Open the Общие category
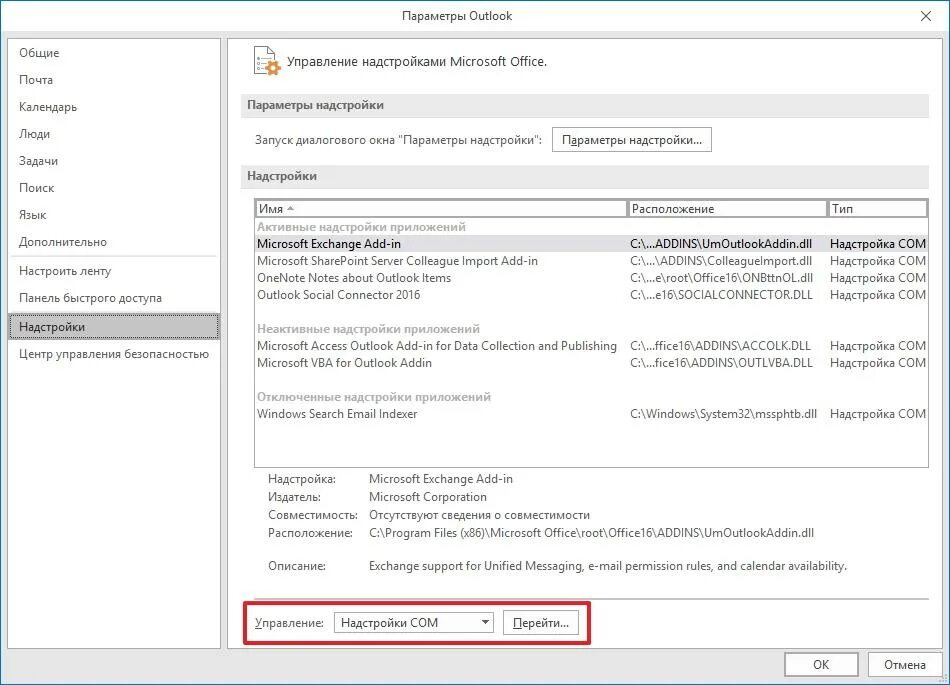This screenshot has height=685, width=950. (x=114, y=53)
